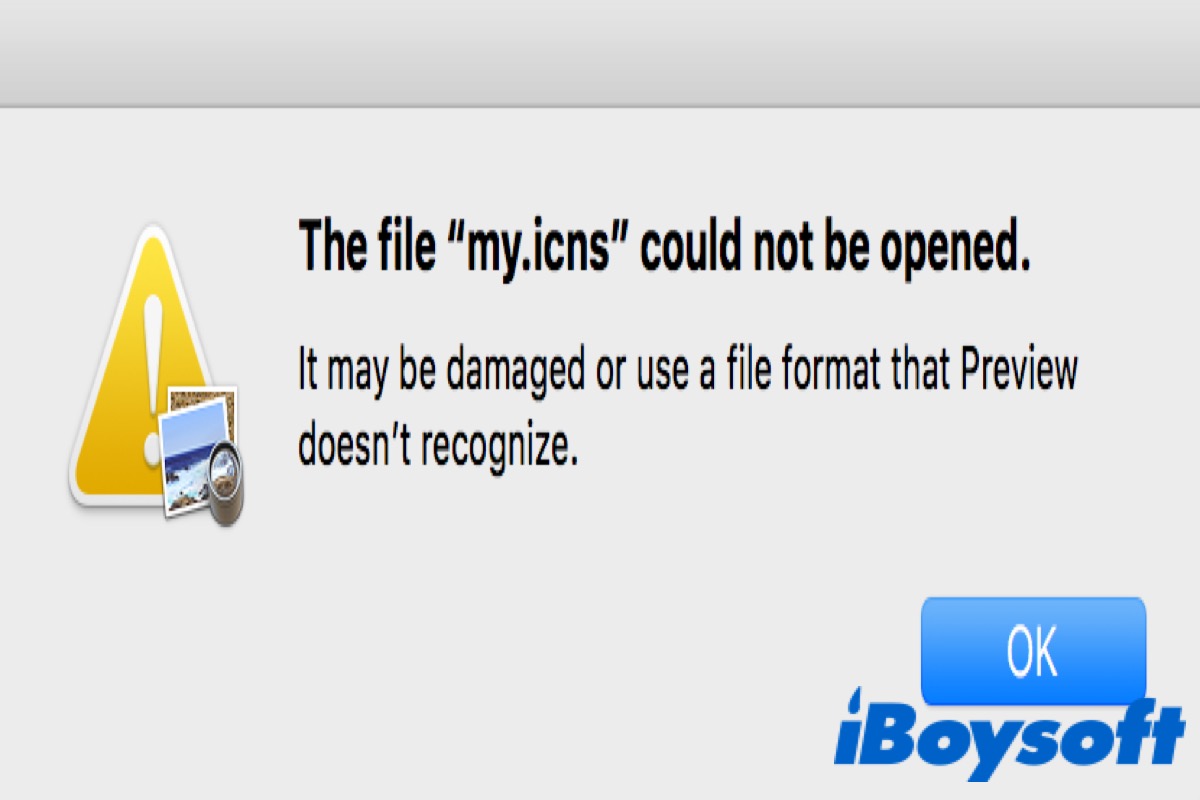Click the gray window title bar

coord(600,50)
